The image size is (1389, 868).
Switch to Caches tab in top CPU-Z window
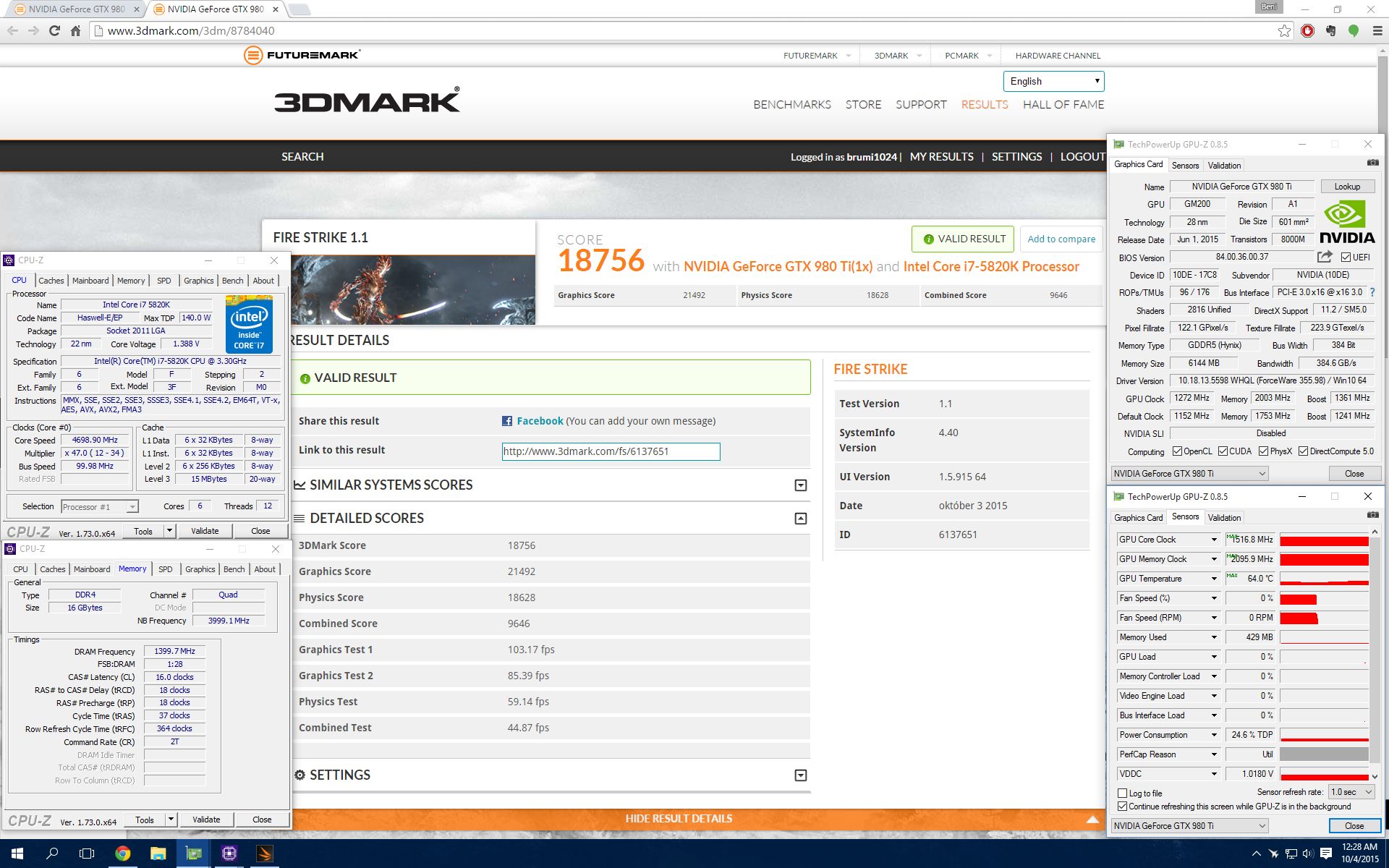[51, 281]
